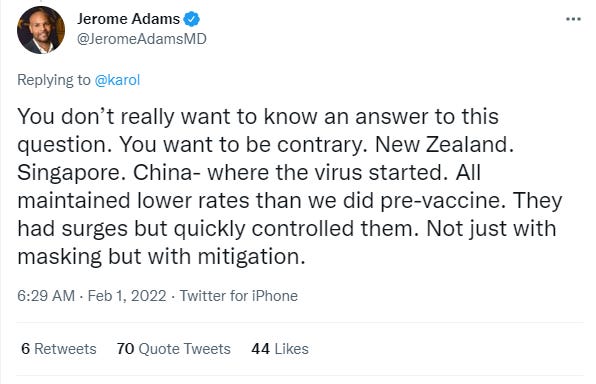
Task: View the 6 Retweets list
Action: tap(59, 349)
